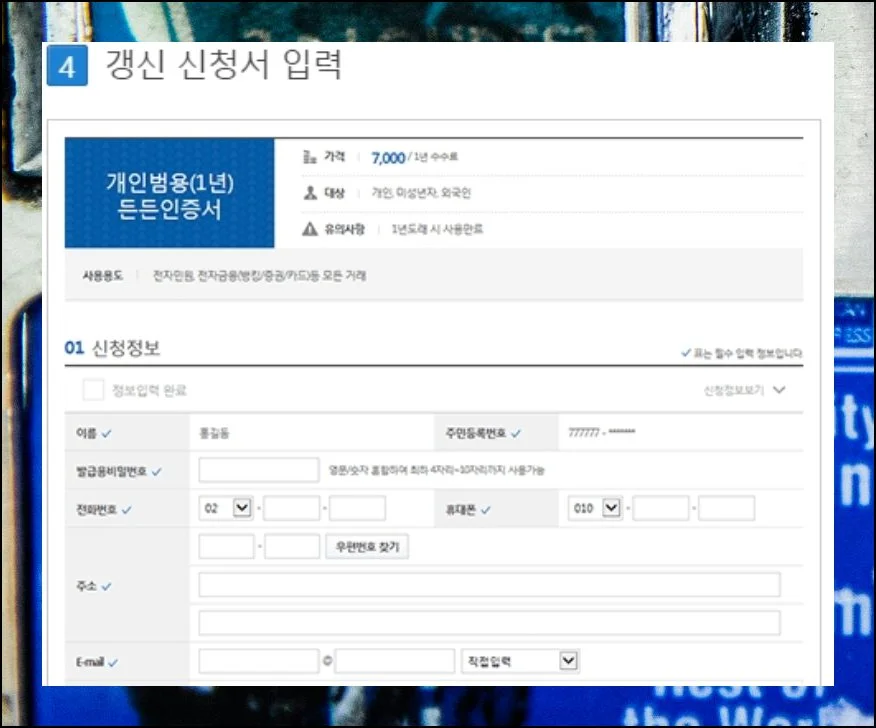The width and height of the screenshot is (876, 728).
Task: Click the 우편번호 찾기 button
Action: 368,547
